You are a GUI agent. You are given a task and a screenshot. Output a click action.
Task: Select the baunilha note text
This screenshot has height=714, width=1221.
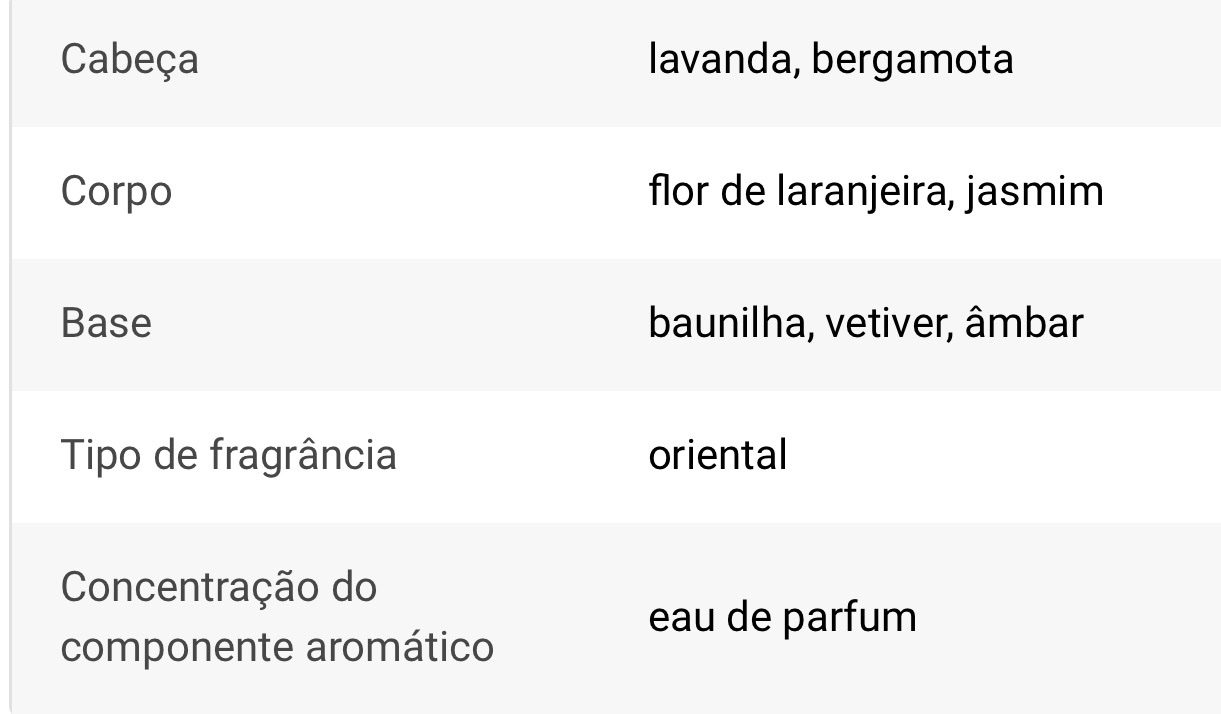tap(728, 323)
